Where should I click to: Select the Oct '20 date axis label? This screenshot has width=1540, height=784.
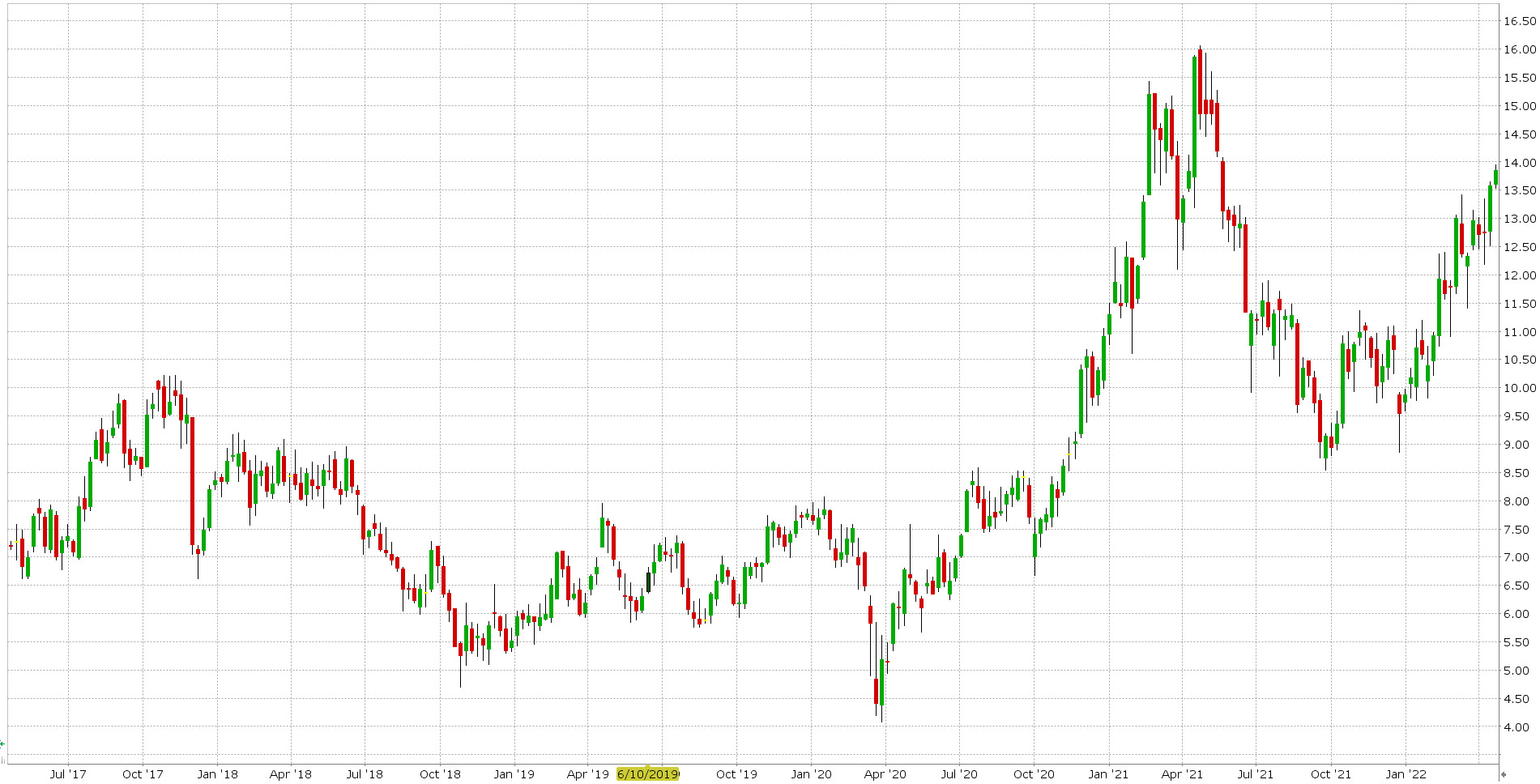(1034, 773)
